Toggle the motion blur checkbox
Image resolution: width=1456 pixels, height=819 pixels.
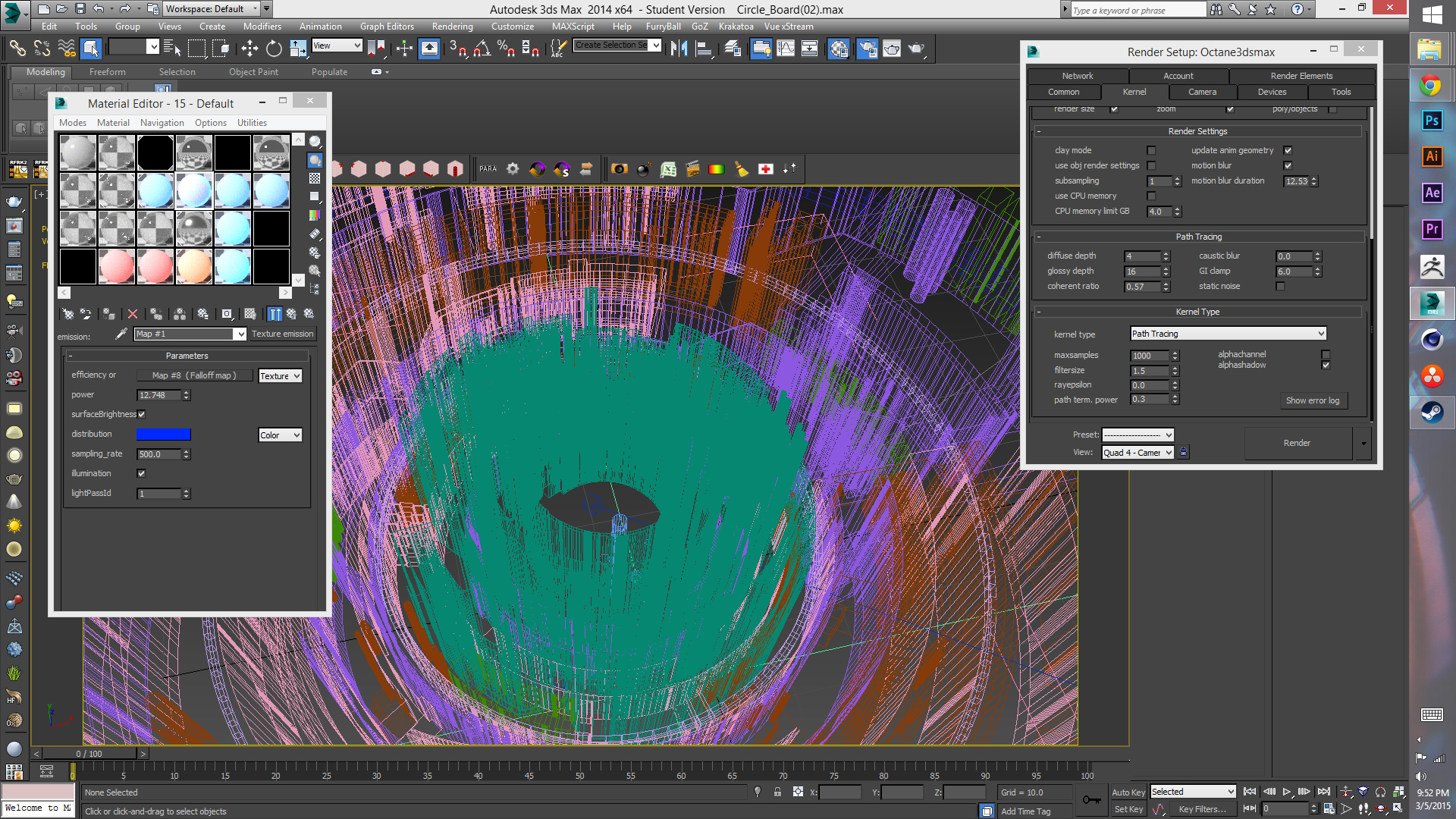tap(1288, 165)
